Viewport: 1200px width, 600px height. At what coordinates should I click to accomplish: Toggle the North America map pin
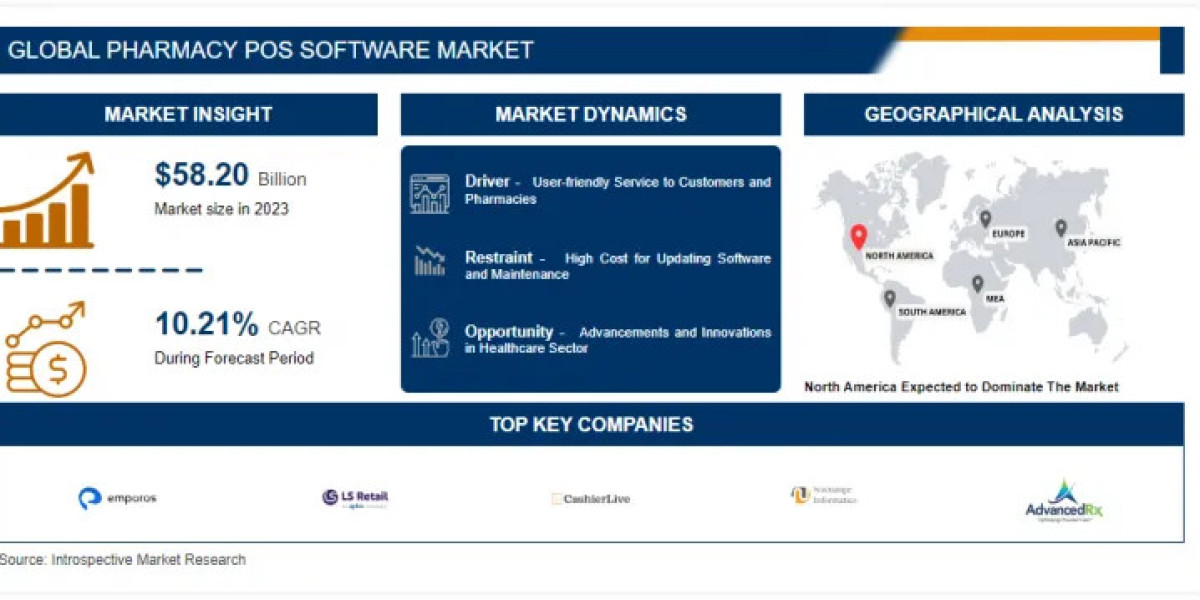click(x=857, y=239)
